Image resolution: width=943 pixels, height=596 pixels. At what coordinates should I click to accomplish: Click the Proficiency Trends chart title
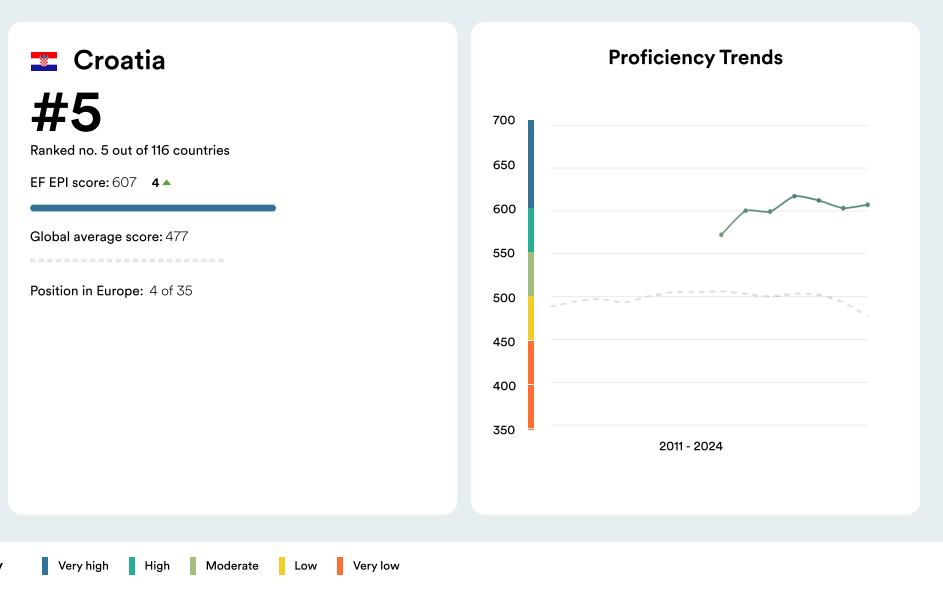pos(695,58)
